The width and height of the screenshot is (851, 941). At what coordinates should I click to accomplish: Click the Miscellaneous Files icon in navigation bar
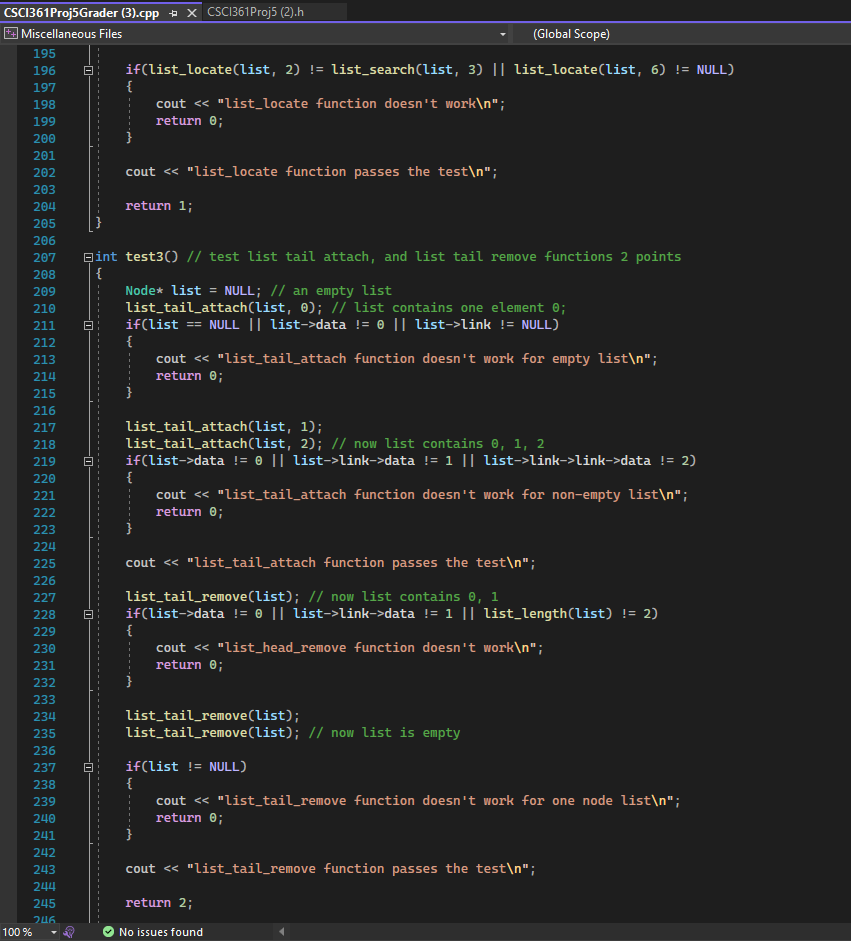[10, 33]
